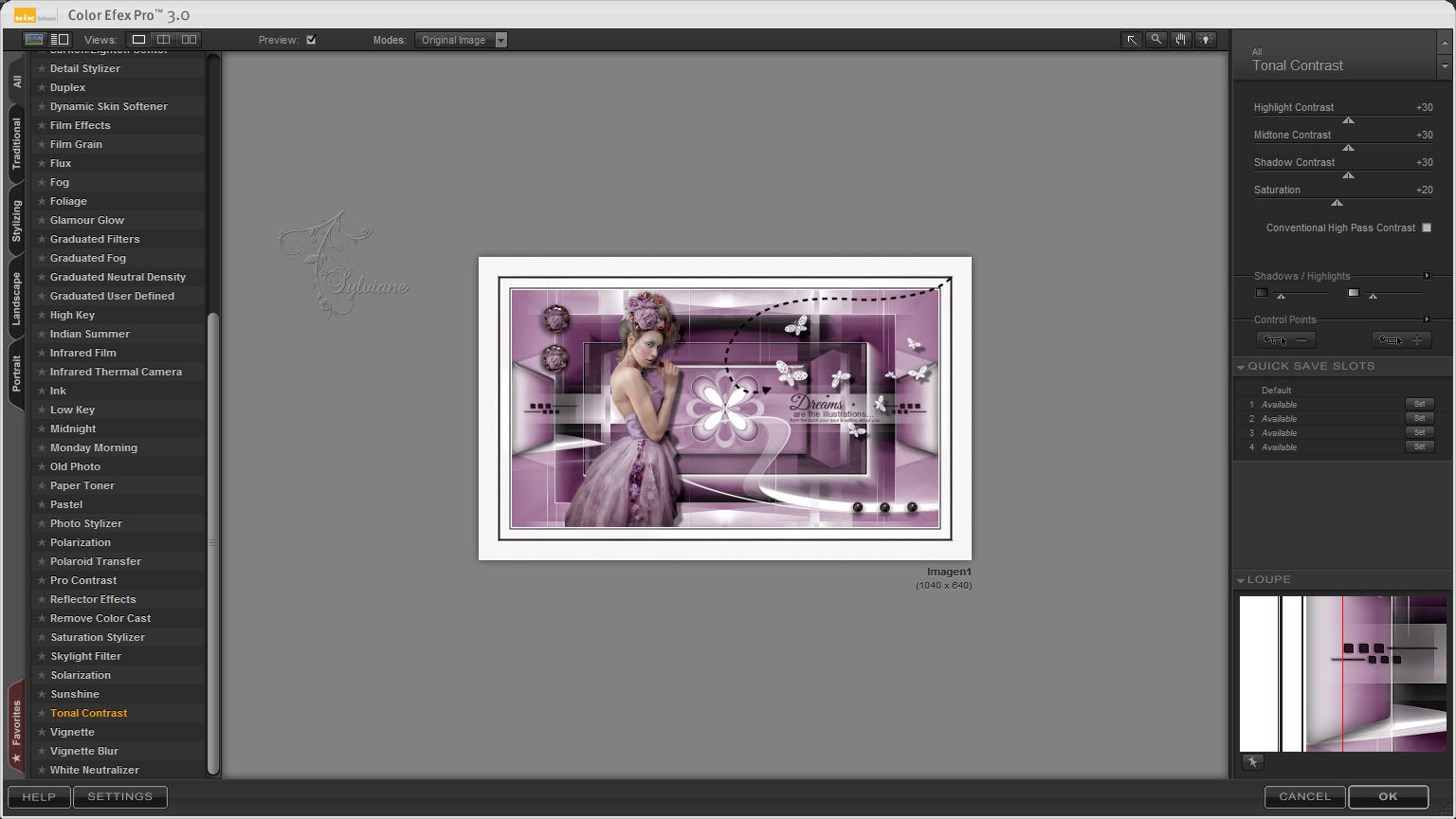The height and width of the screenshot is (819, 1456).
Task: Click the loupe pin icon
Action: coord(1252,762)
